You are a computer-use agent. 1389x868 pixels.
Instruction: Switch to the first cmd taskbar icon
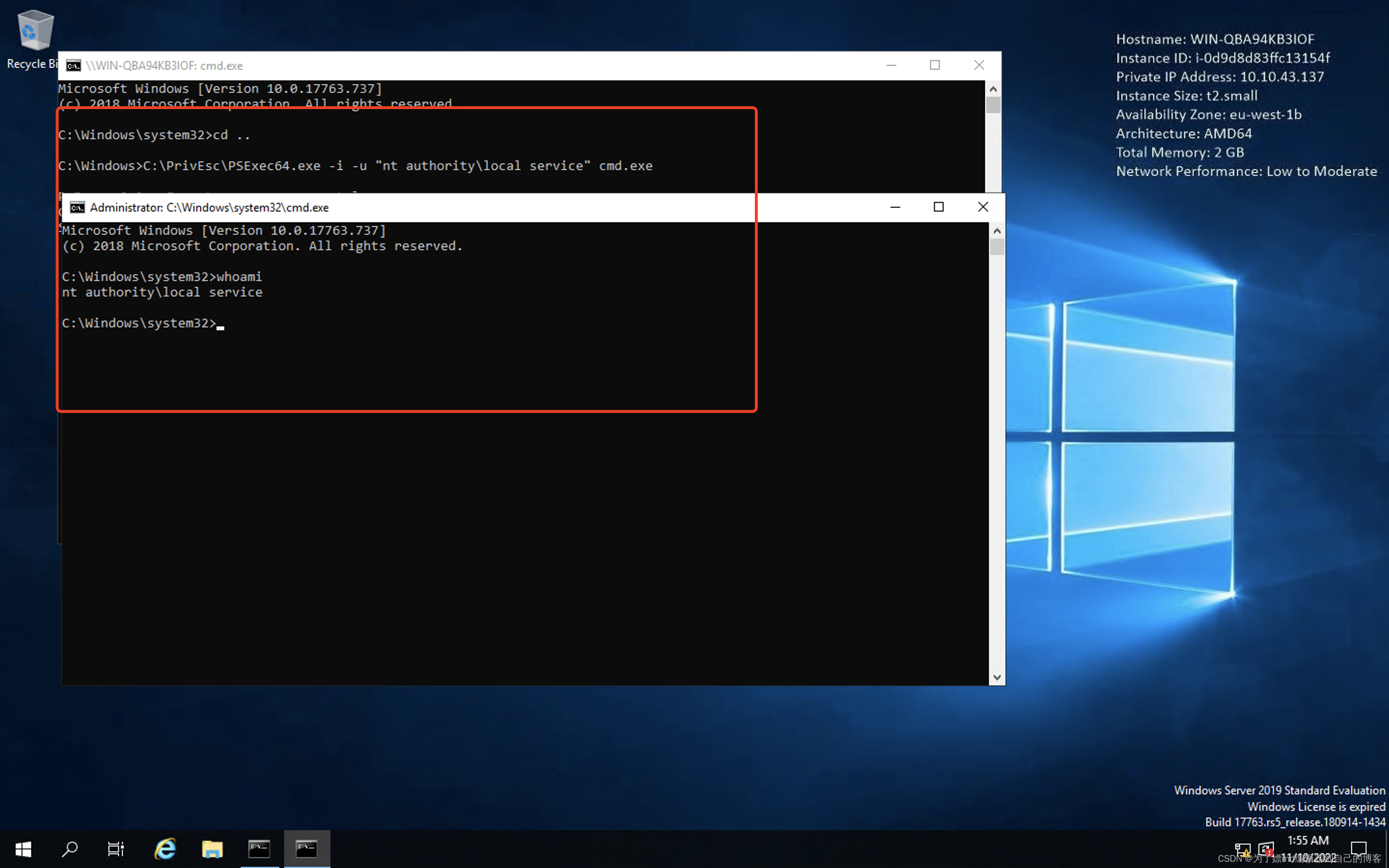[x=259, y=849]
